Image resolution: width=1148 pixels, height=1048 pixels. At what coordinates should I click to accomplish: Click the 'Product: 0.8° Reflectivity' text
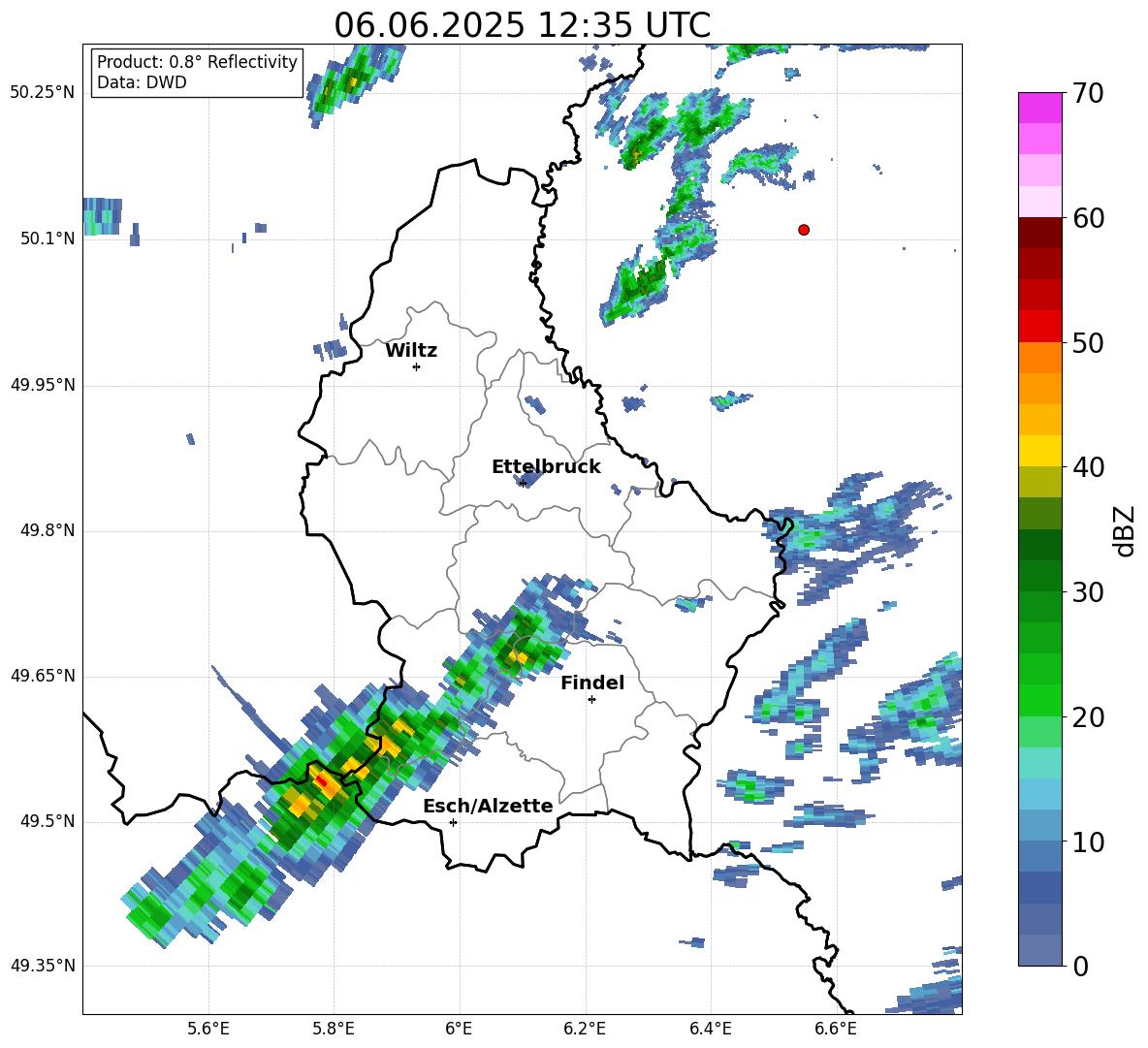pos(197,62)
